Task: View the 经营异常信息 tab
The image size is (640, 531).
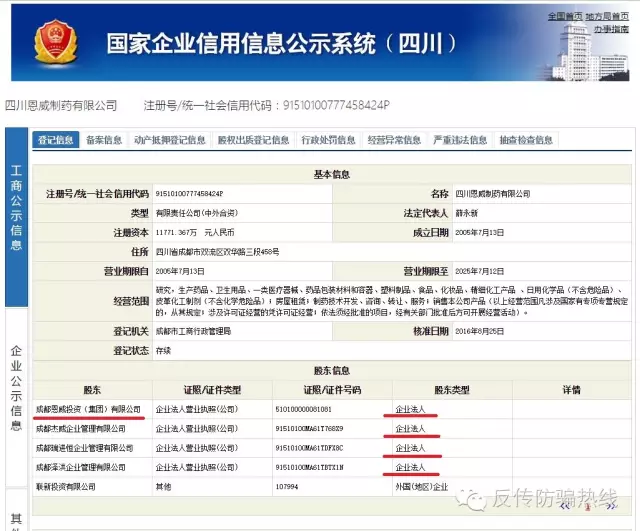Action: (x=394, y=140)
